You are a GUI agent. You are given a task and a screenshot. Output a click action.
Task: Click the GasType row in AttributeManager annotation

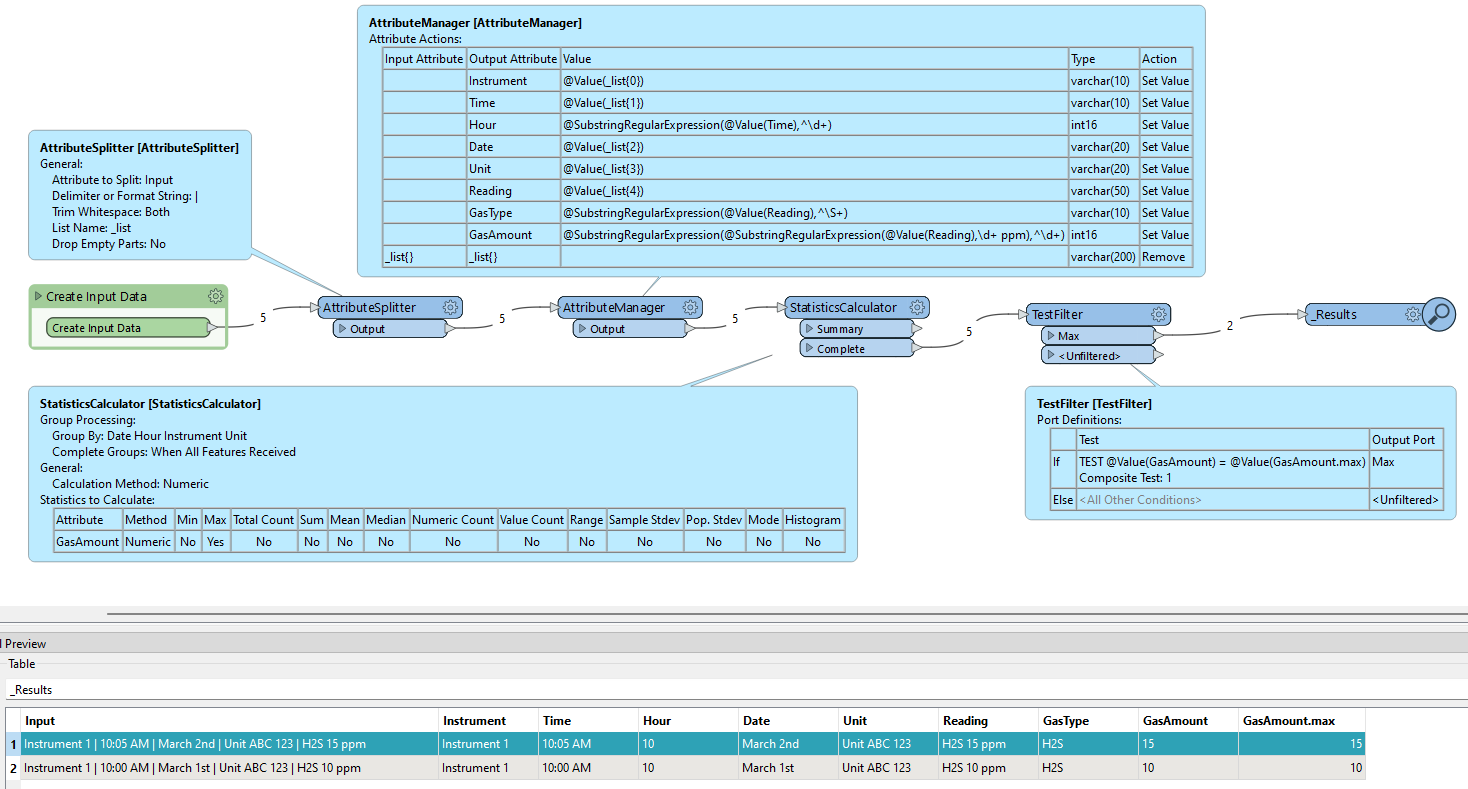tap(787, 213)
